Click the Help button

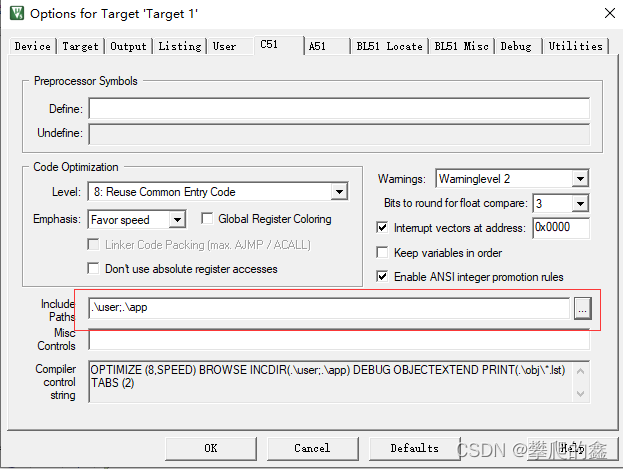pyautogui.click(x=573, y=448)
